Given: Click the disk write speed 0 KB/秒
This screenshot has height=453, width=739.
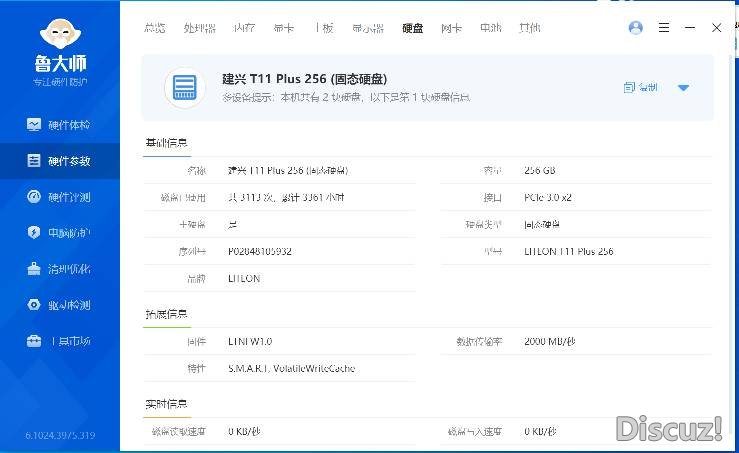Looking at the screenshot, I should coord(541,431).
